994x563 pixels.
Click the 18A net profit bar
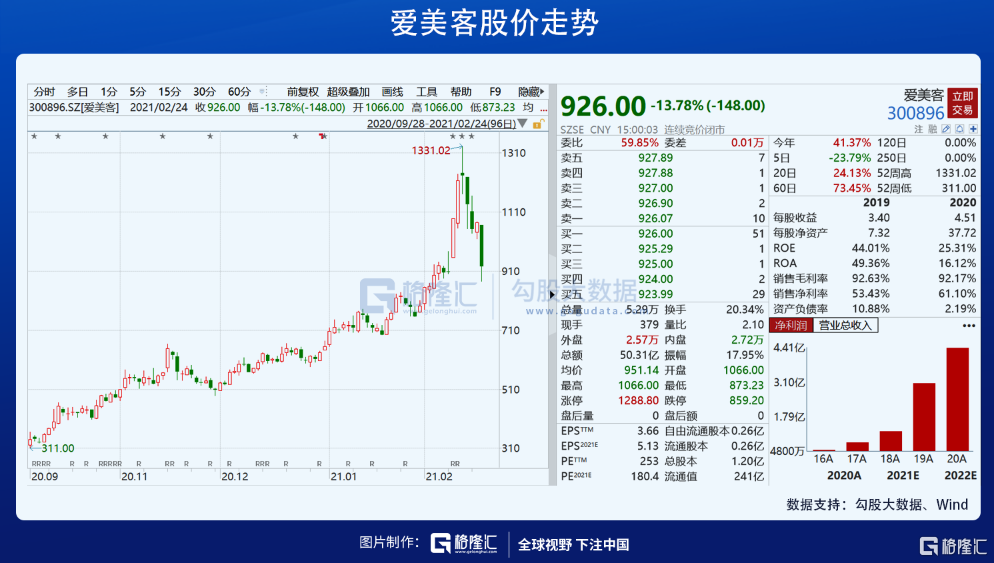pos(891,441)
